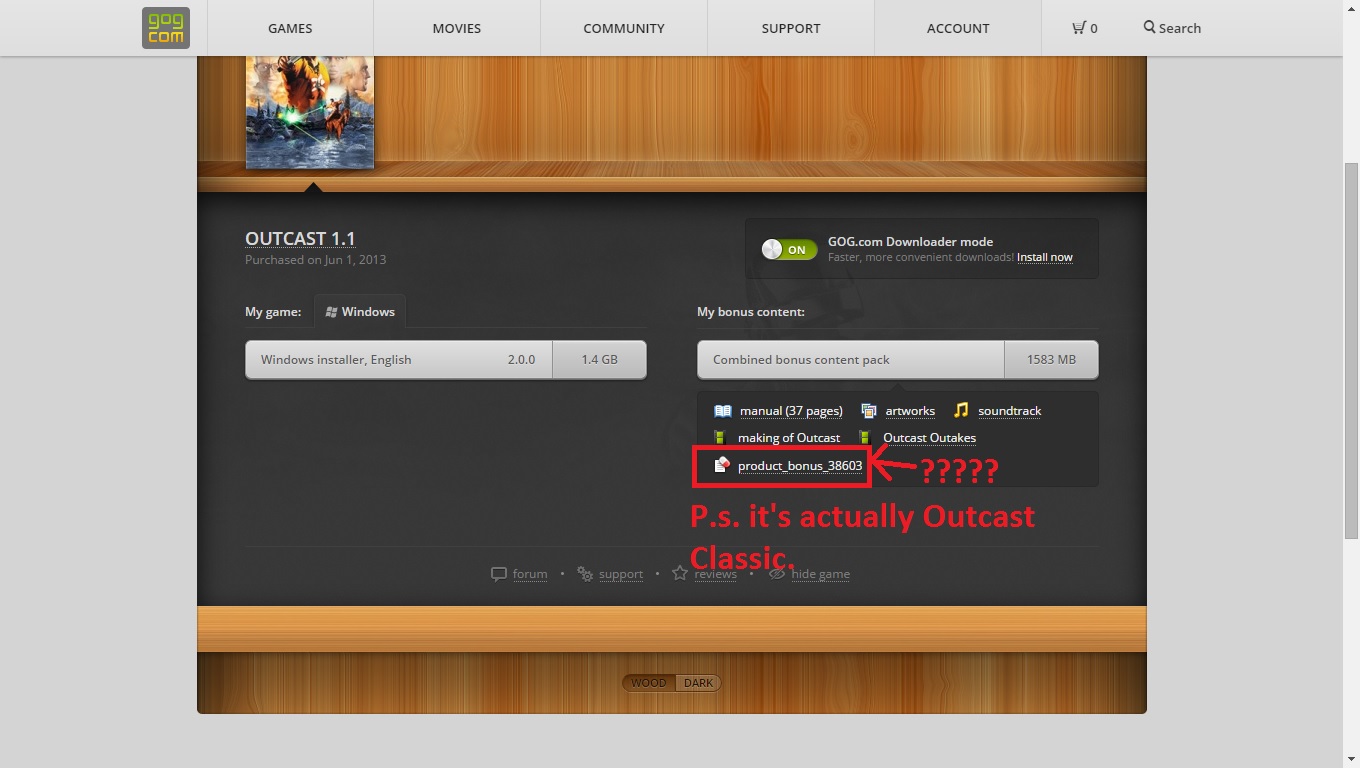
Task: Click the Outcast game cover thumbnail
Action: [x=310, y=112]
